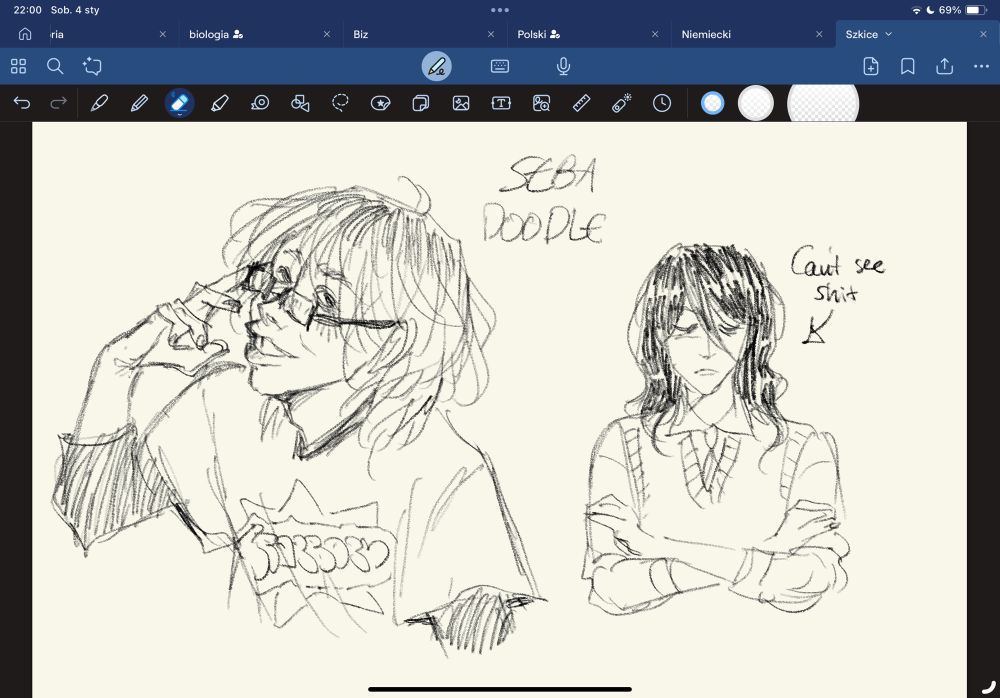
Task: Choose the small eraser size
Action: coord(712,103)
